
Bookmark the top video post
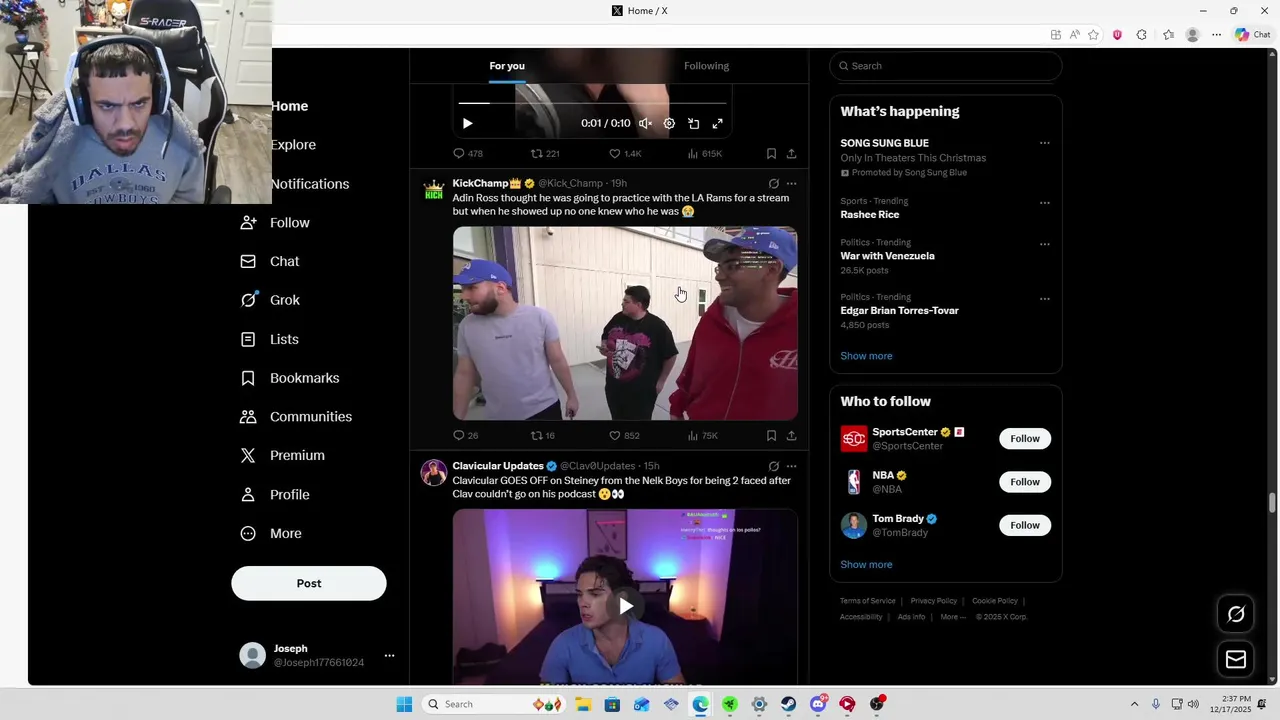[x=771, y=153]
